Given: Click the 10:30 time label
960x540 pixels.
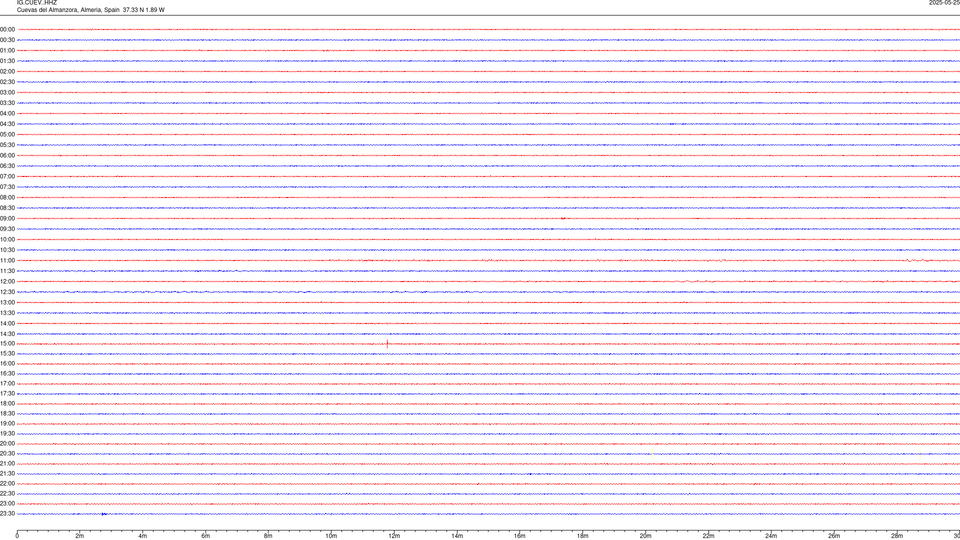Looking at the screenshot, I should point(7,250).
